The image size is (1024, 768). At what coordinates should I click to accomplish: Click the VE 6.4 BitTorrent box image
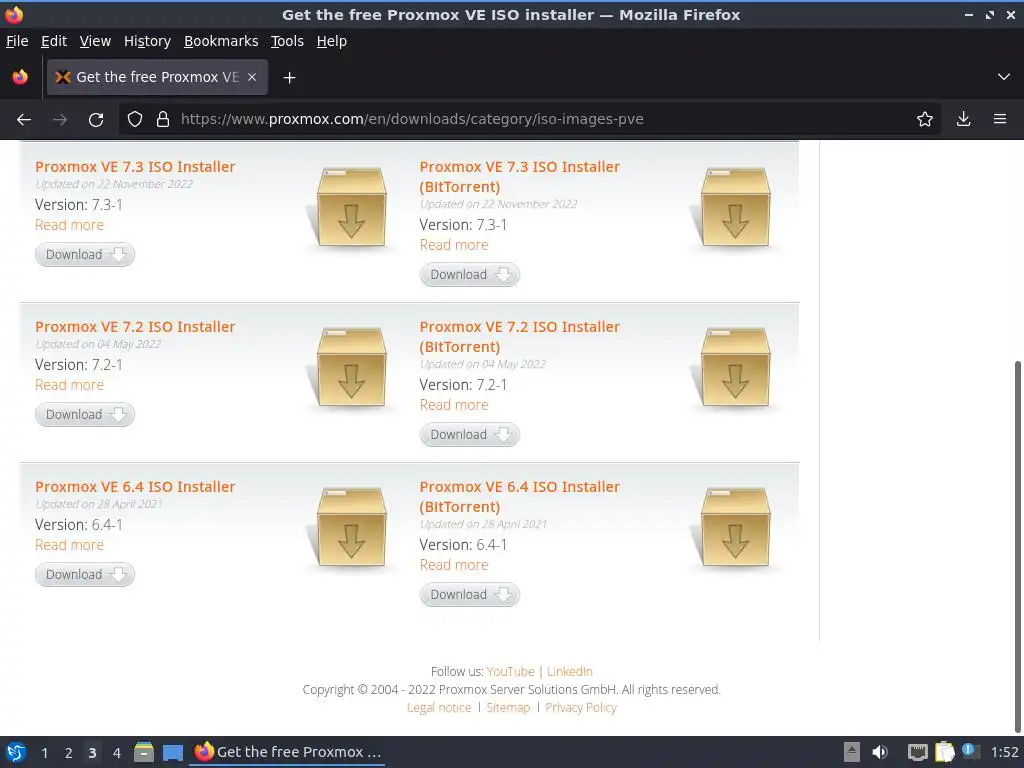[735, 527]
